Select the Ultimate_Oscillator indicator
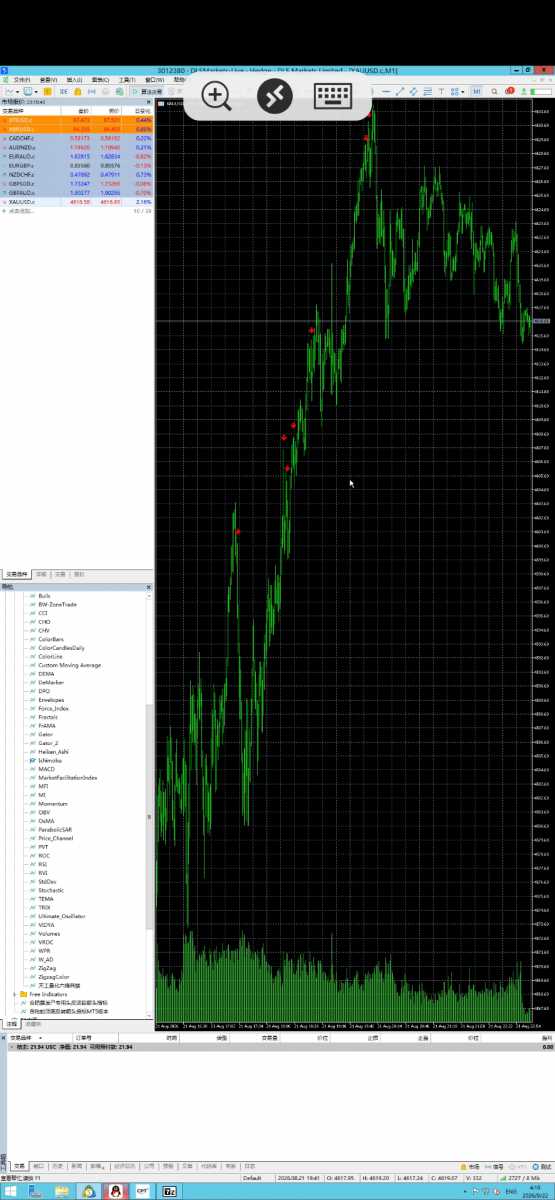This screenshot has width=555, height=1200. click(61, 916)
